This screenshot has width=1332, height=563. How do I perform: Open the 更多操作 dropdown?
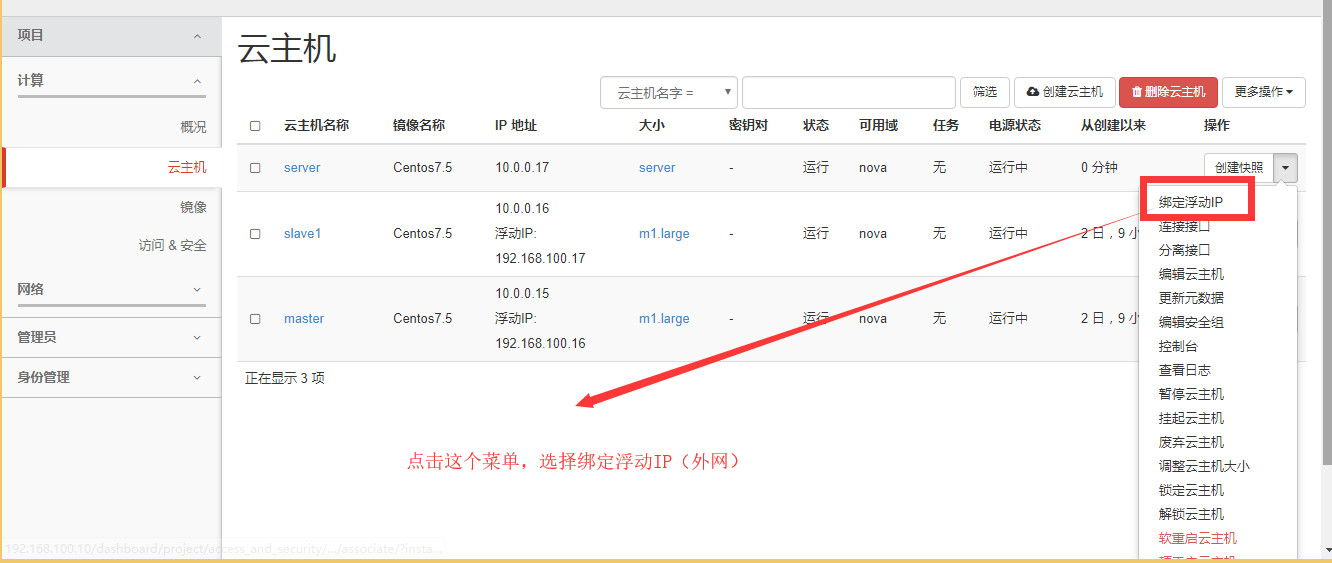pyautogui.click(x=1263, y=92)
